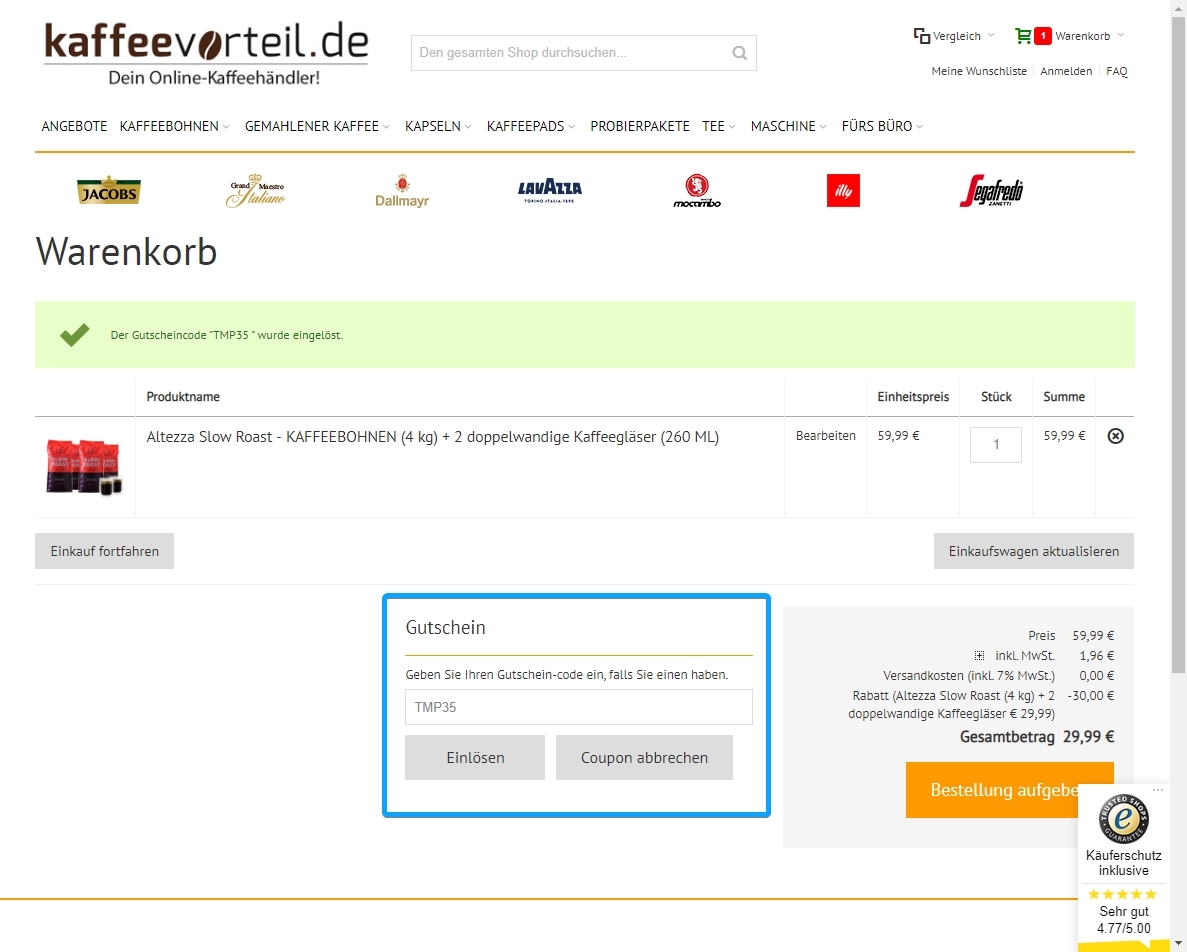Click the shopping cart icon

[1022, 36]
